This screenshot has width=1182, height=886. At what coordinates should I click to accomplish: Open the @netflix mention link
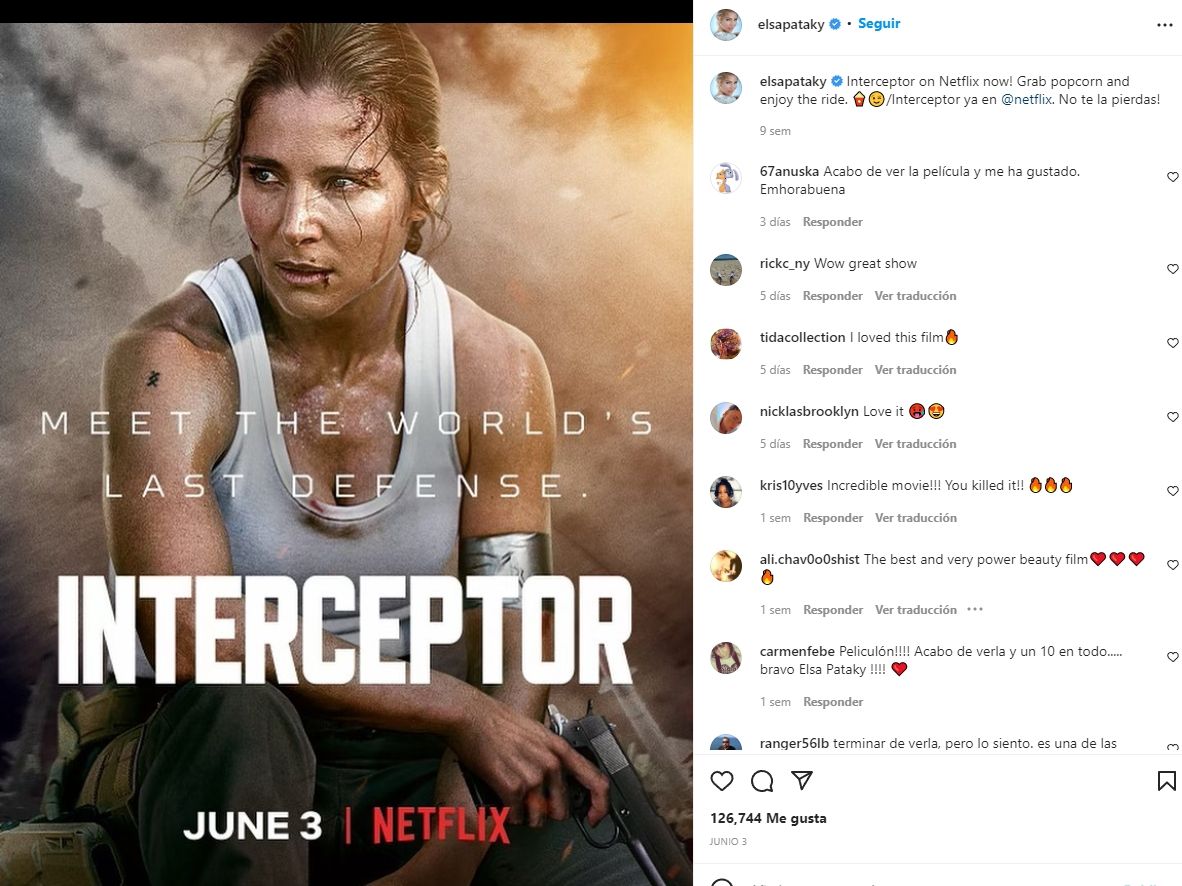click(1026, 100)
